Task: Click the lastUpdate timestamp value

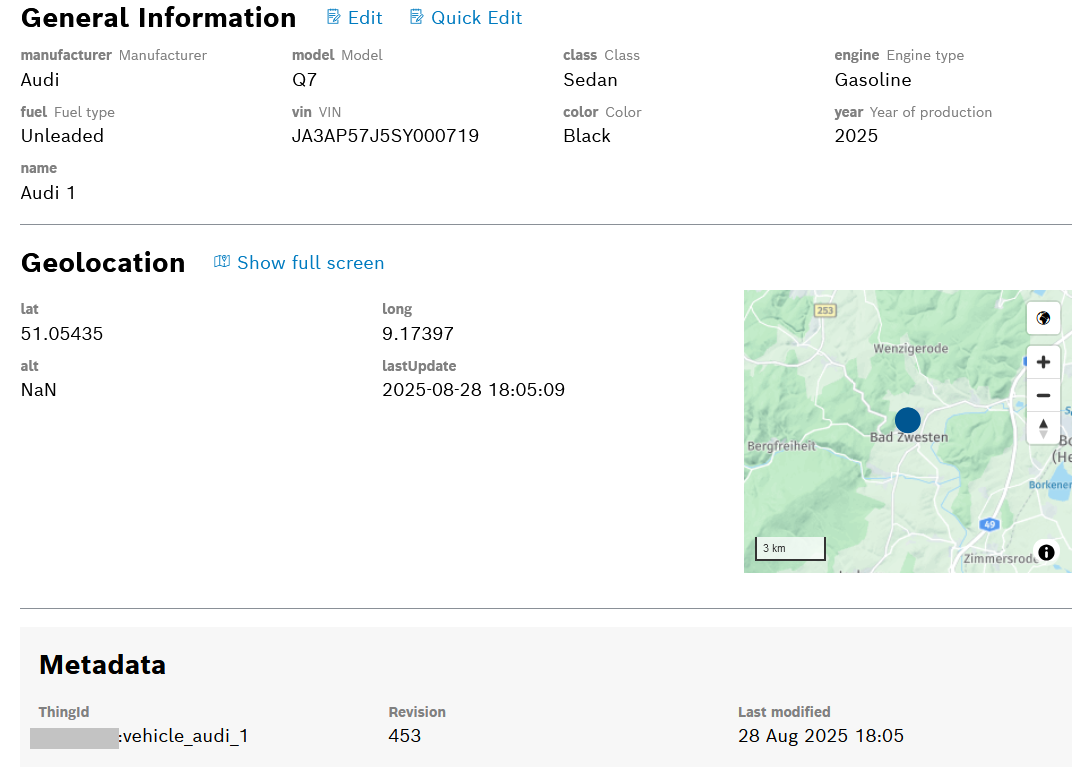Action: [x=473, y=390]
